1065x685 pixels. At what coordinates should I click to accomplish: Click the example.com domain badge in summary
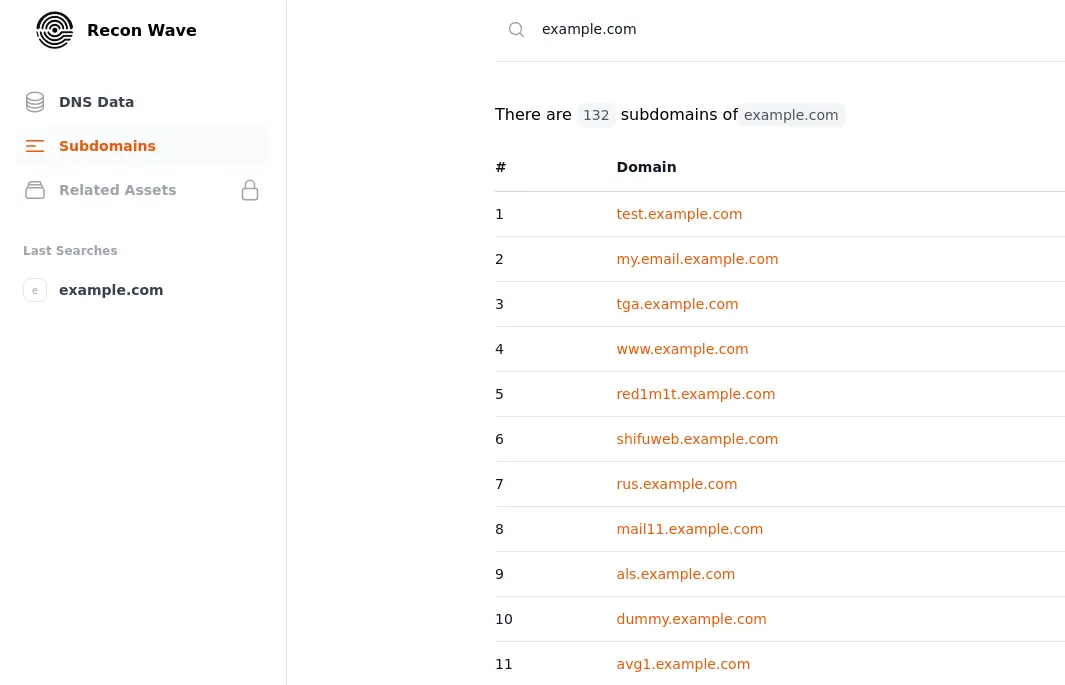[x=791, y=115]
